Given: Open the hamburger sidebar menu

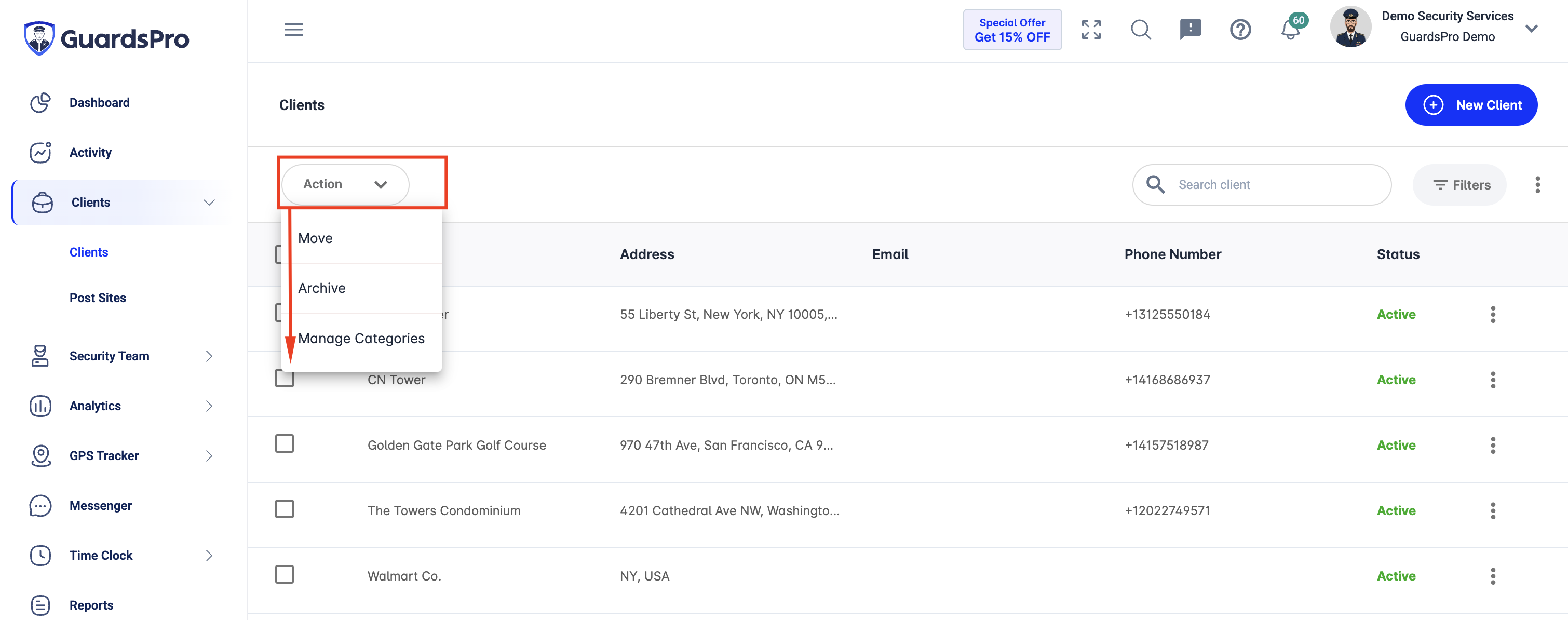Looking at the screenshot, I should click(x=293, y=29).
